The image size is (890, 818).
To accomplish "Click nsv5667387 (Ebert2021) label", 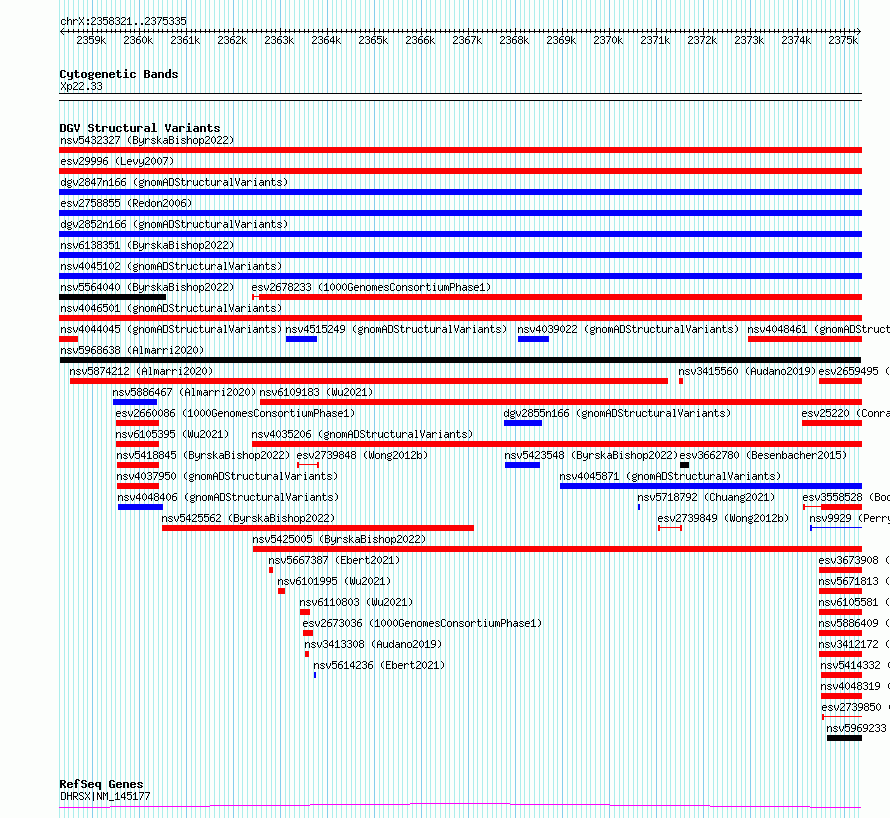I will point(334,560).
